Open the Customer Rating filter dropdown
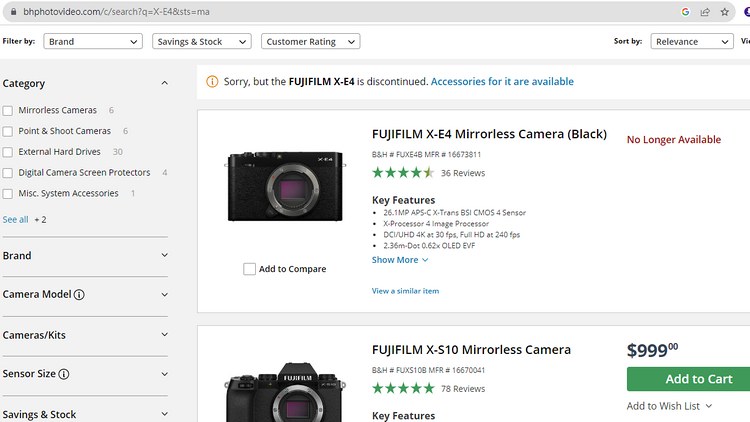Image resolution: width=750 pixels, height=422 pixels. pos(310,42)
